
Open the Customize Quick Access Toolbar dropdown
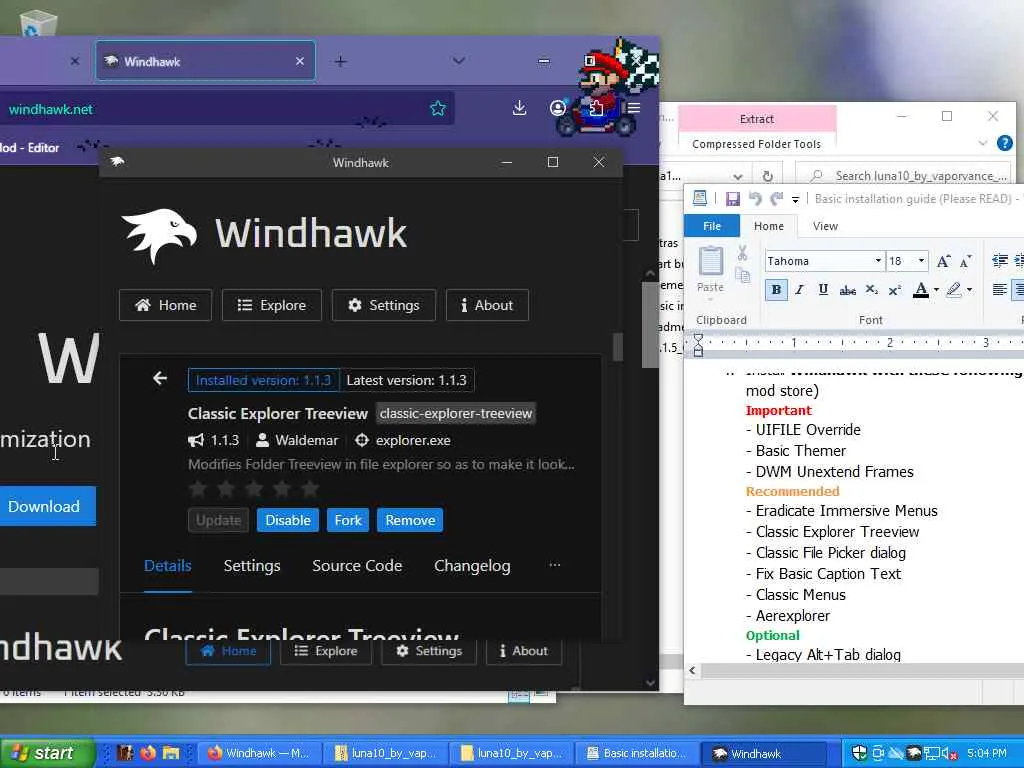[x=795, y=199]
